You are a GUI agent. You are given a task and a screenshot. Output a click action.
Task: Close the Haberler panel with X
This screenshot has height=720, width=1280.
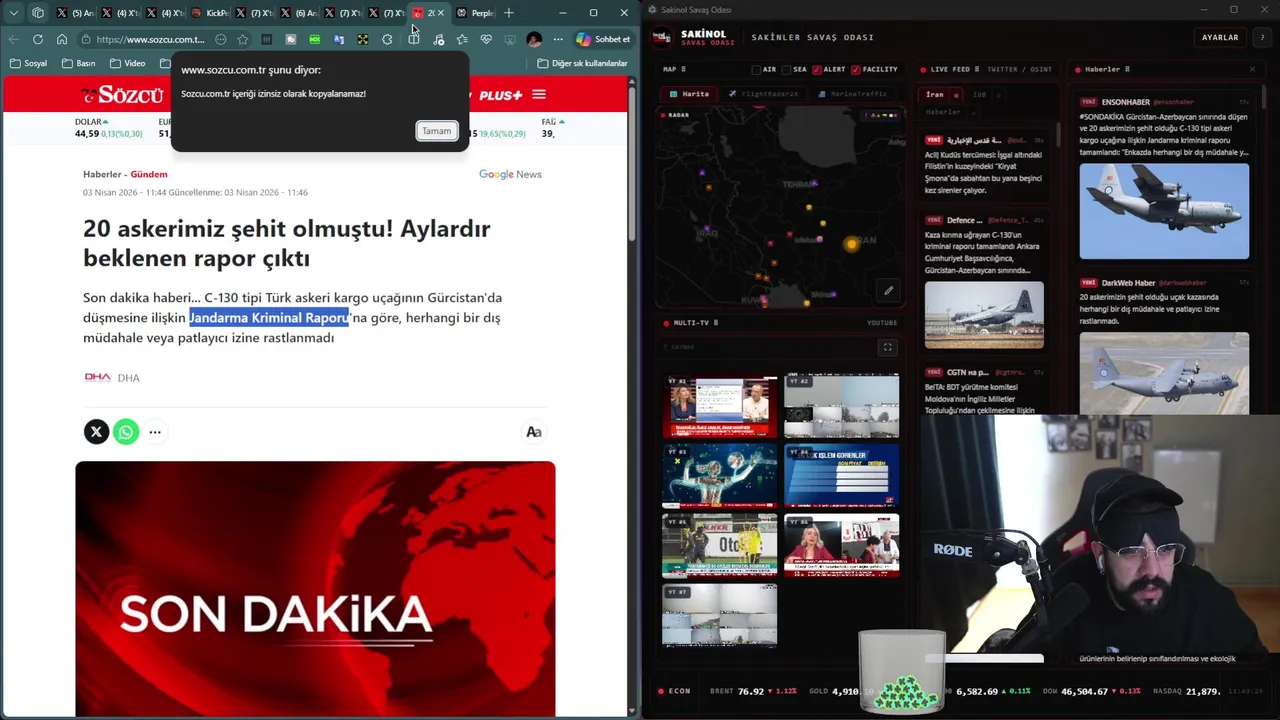point(1252,70)
